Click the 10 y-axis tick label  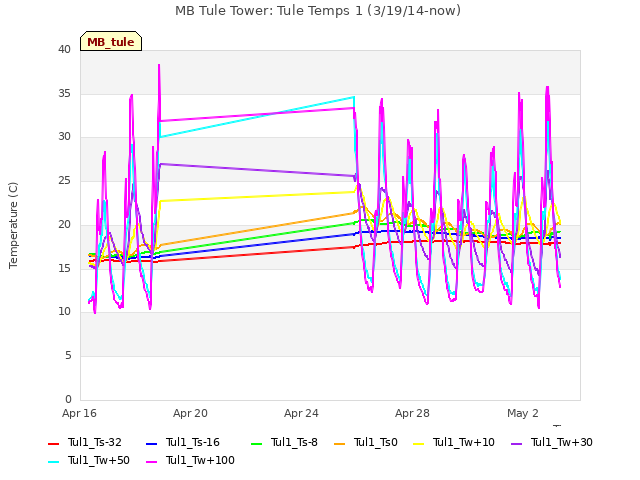(x=64, y=311)
